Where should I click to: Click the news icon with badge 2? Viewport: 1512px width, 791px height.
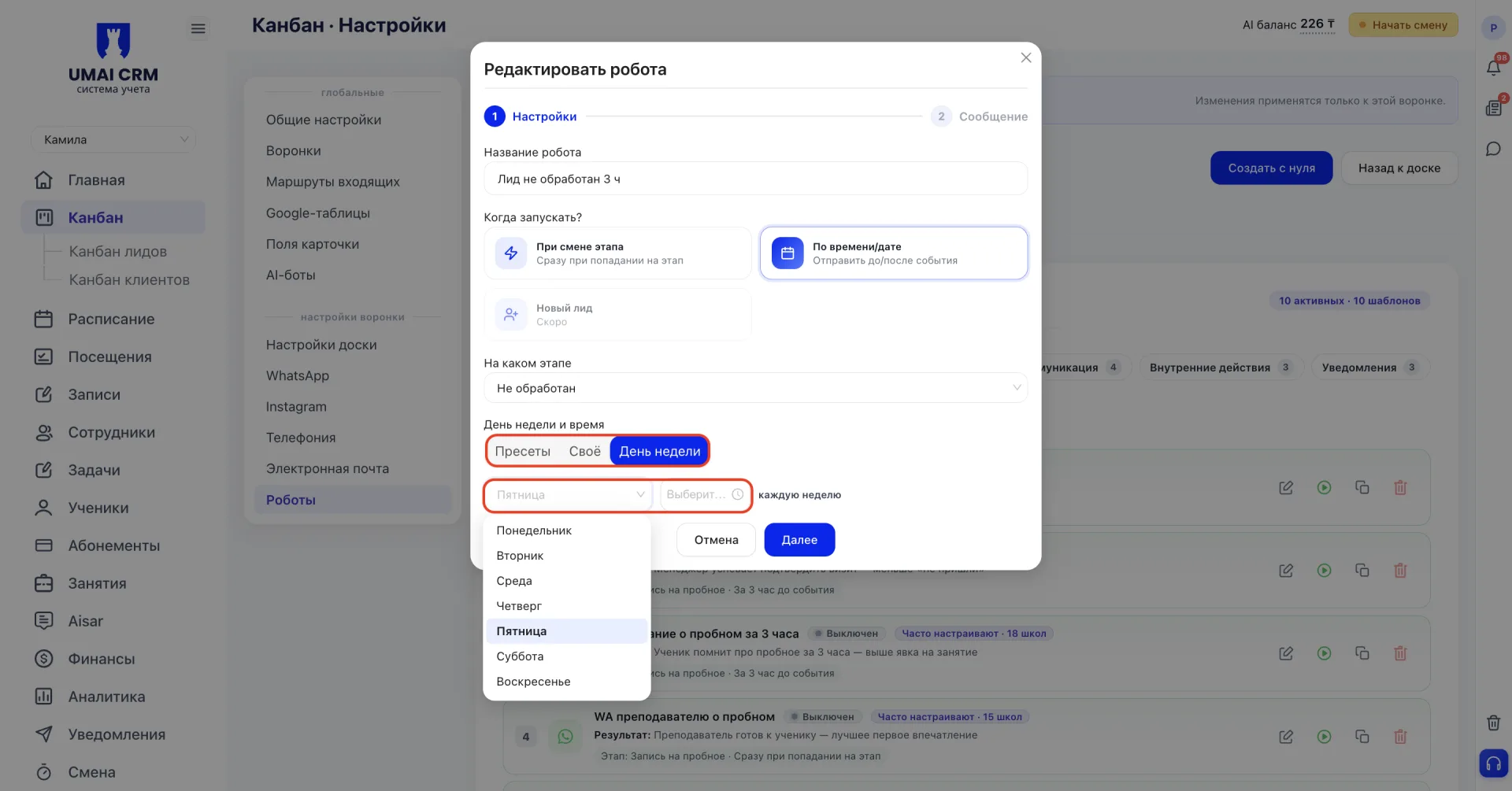pos(1494,108)
